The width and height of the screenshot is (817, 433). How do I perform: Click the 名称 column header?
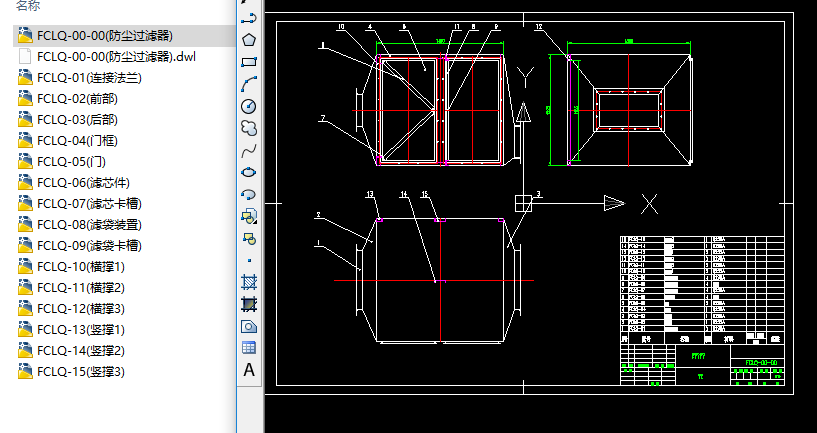coord(30,5)
